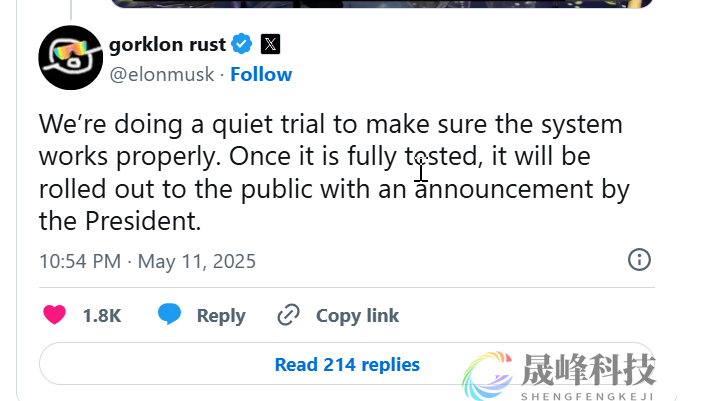Like the post with heart icon

point(55,315)
